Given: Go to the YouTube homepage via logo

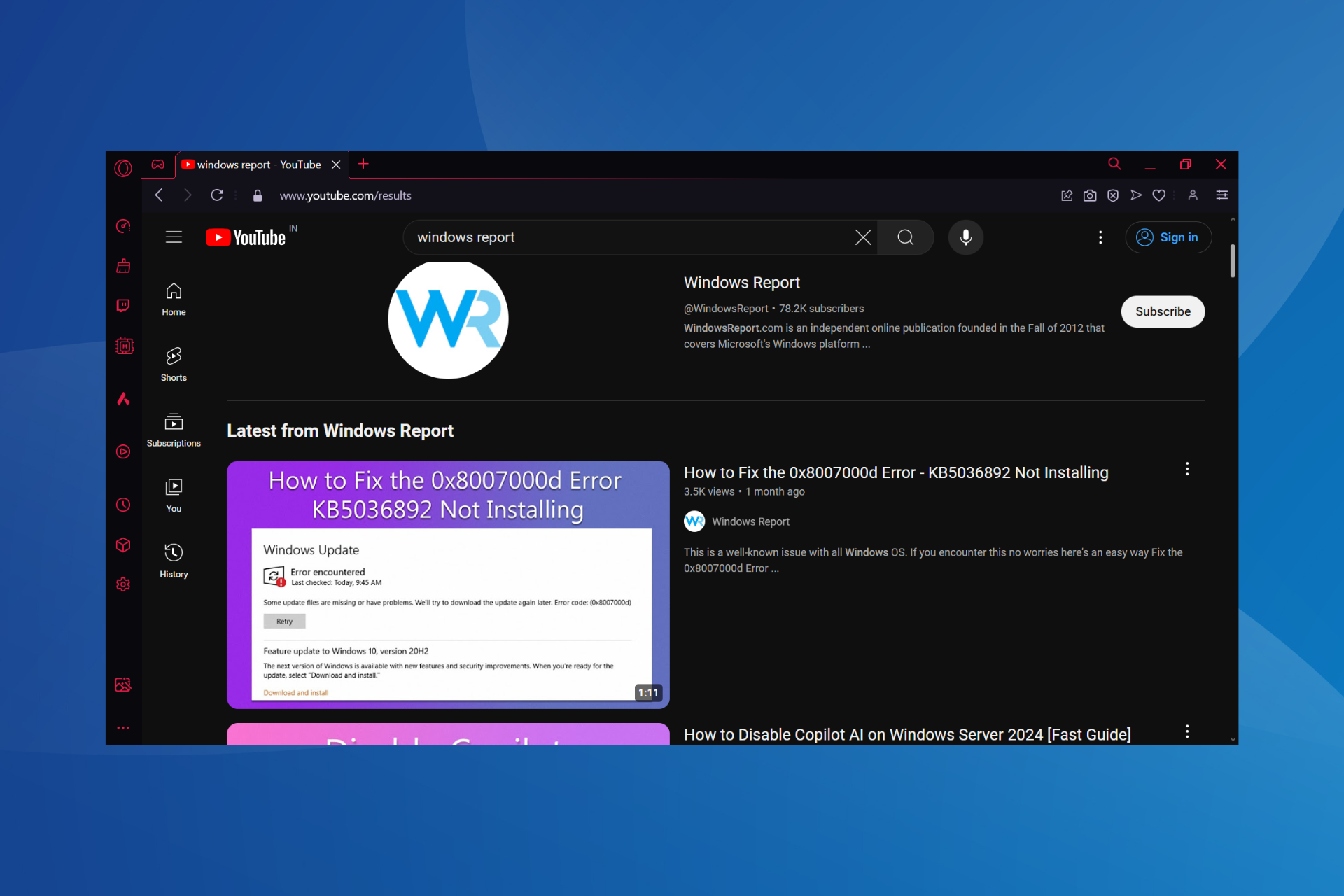Looking at the screenshot, I should pos(246,237).
